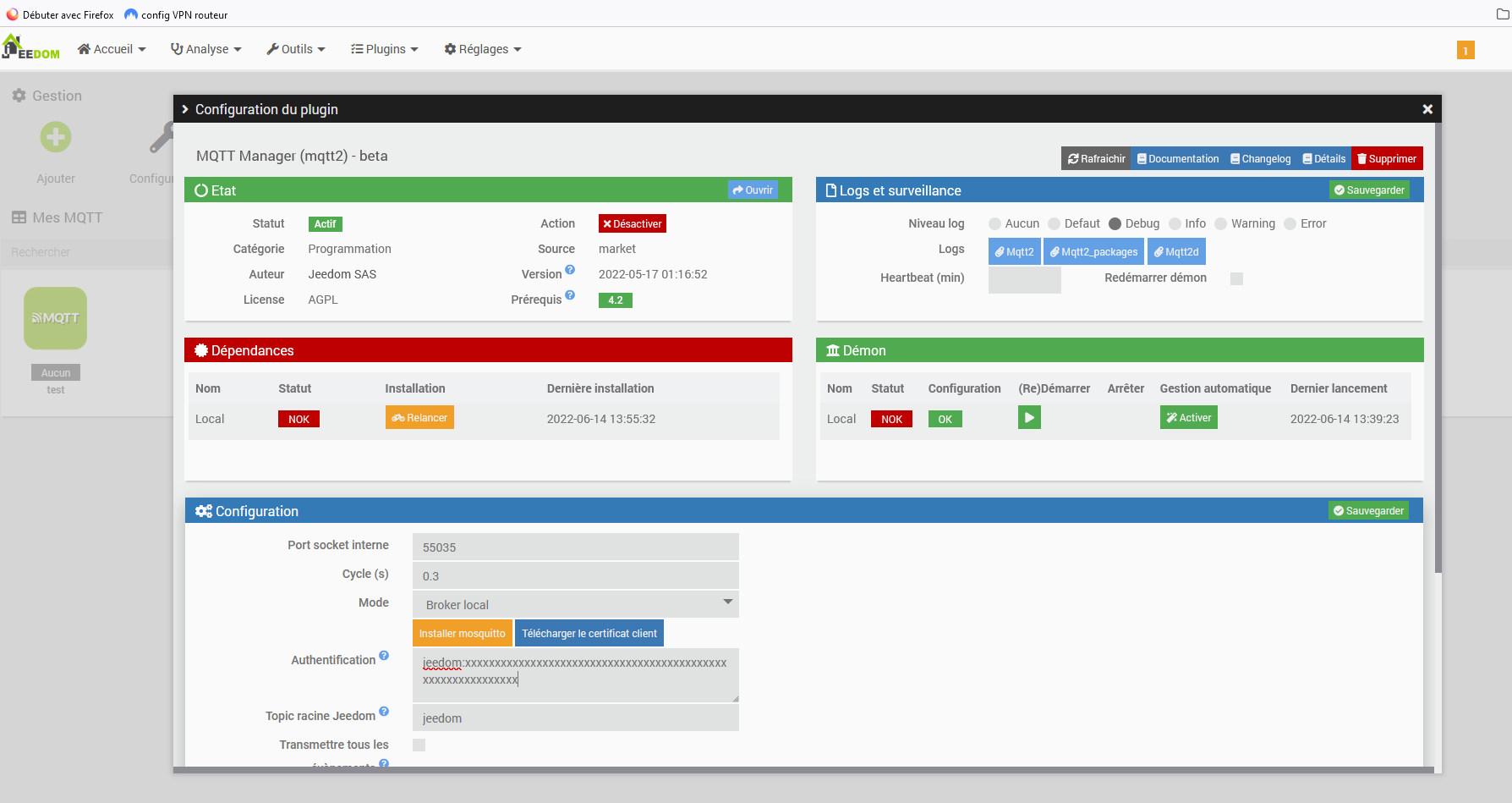Click the Version help question mark
Screen dimensions: 1512x803
click(x=570, y=270)
